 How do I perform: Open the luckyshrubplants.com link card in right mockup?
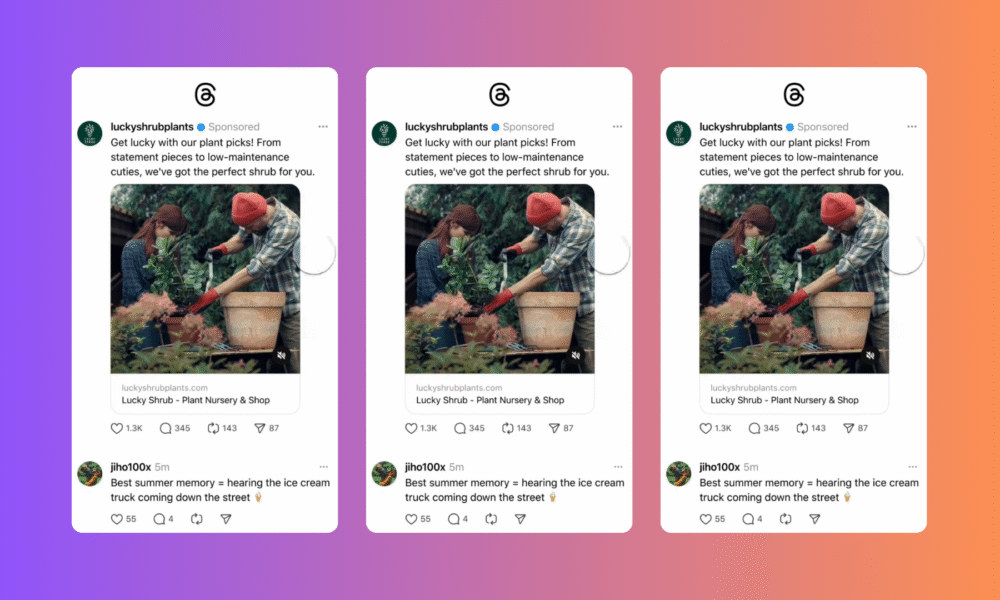click(x=794, y=394)
